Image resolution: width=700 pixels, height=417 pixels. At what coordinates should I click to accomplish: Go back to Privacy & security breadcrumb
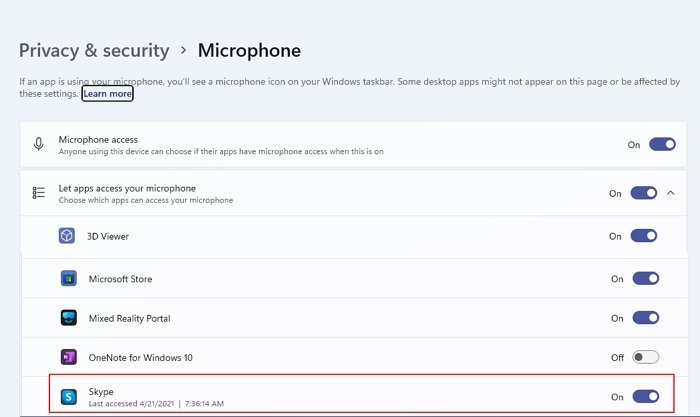[x=94, y=50]
